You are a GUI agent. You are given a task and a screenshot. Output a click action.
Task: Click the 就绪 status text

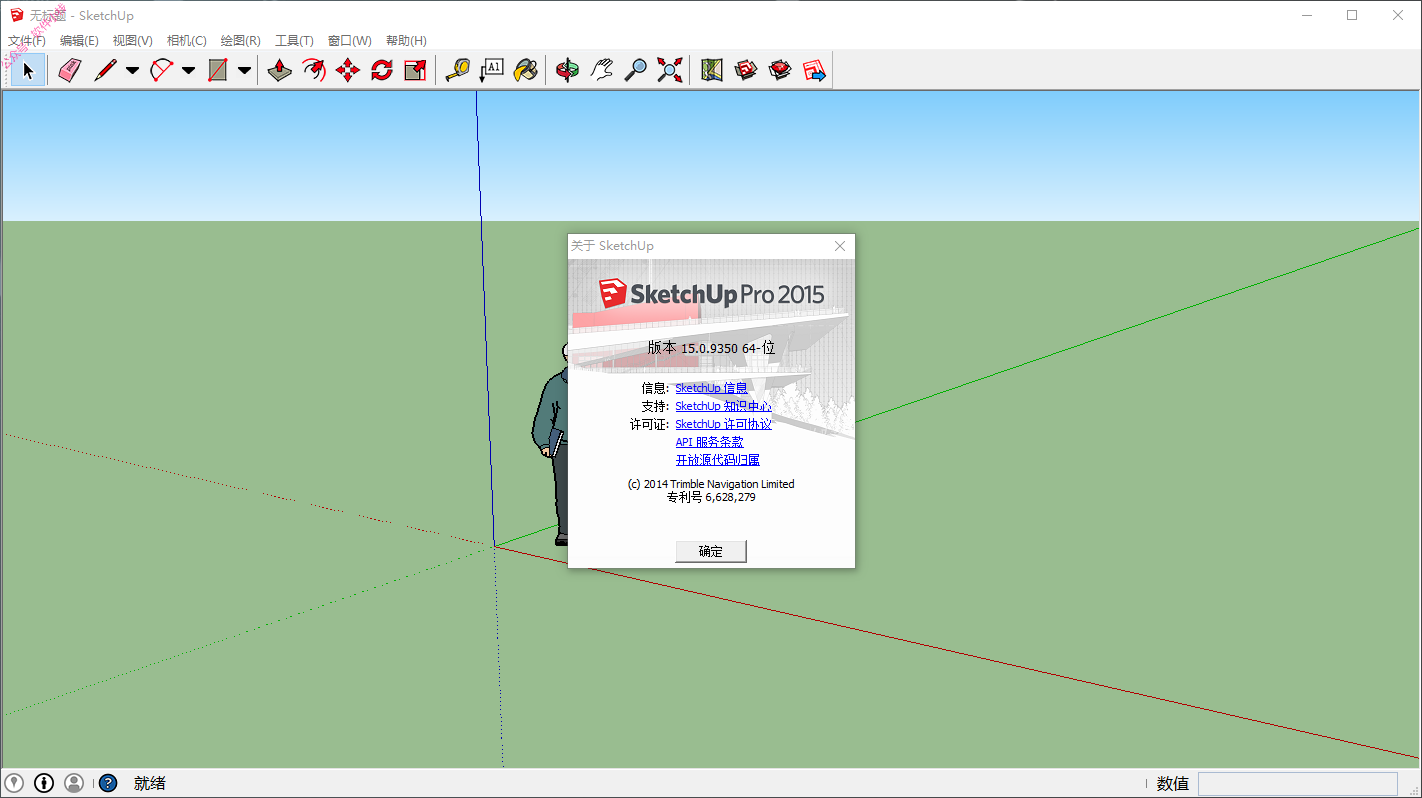click(149, 783)
